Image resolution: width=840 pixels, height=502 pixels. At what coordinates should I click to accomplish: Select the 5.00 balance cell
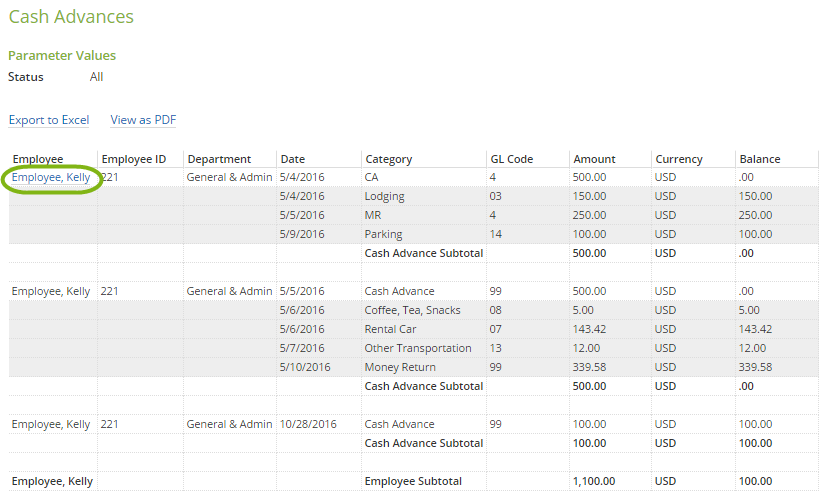coord(749,310)
